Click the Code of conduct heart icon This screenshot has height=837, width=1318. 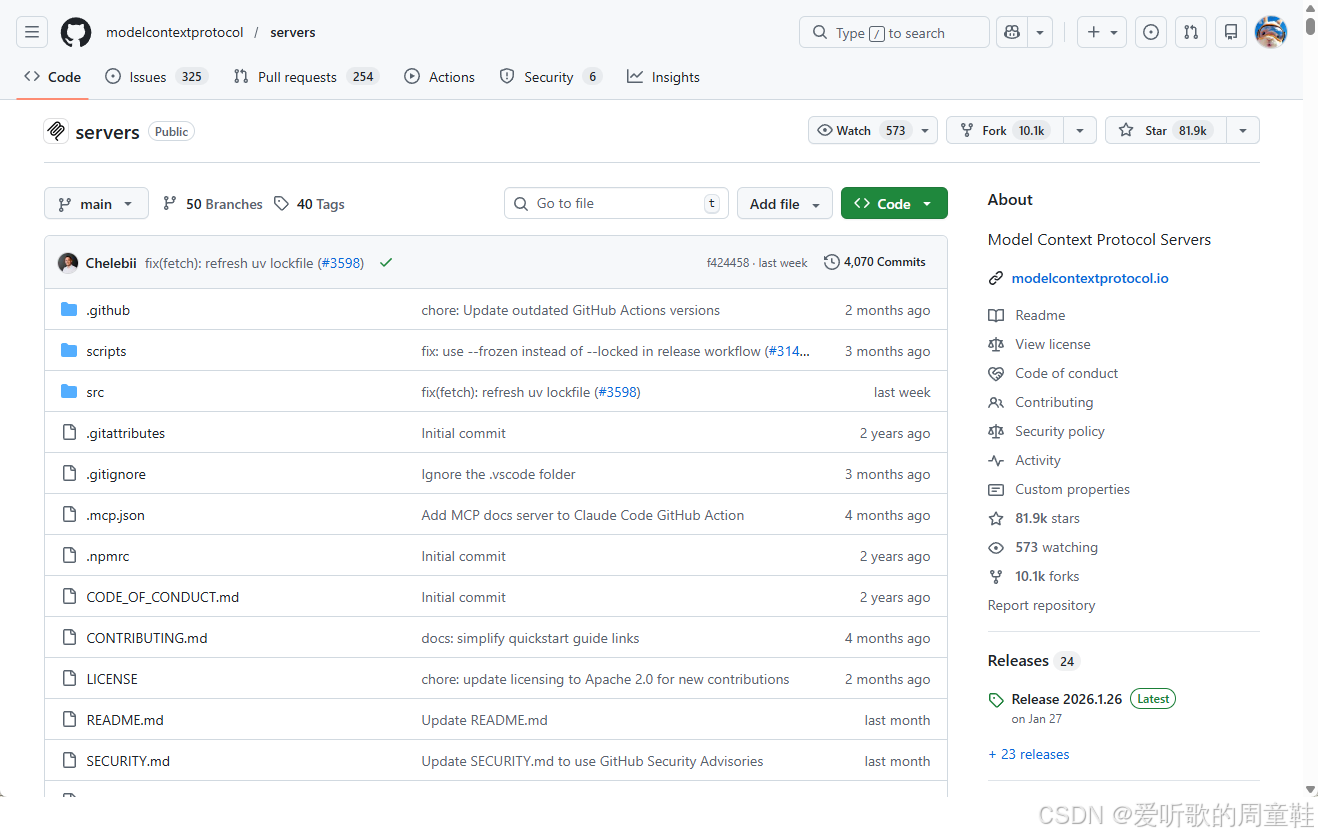pos(996,374)
